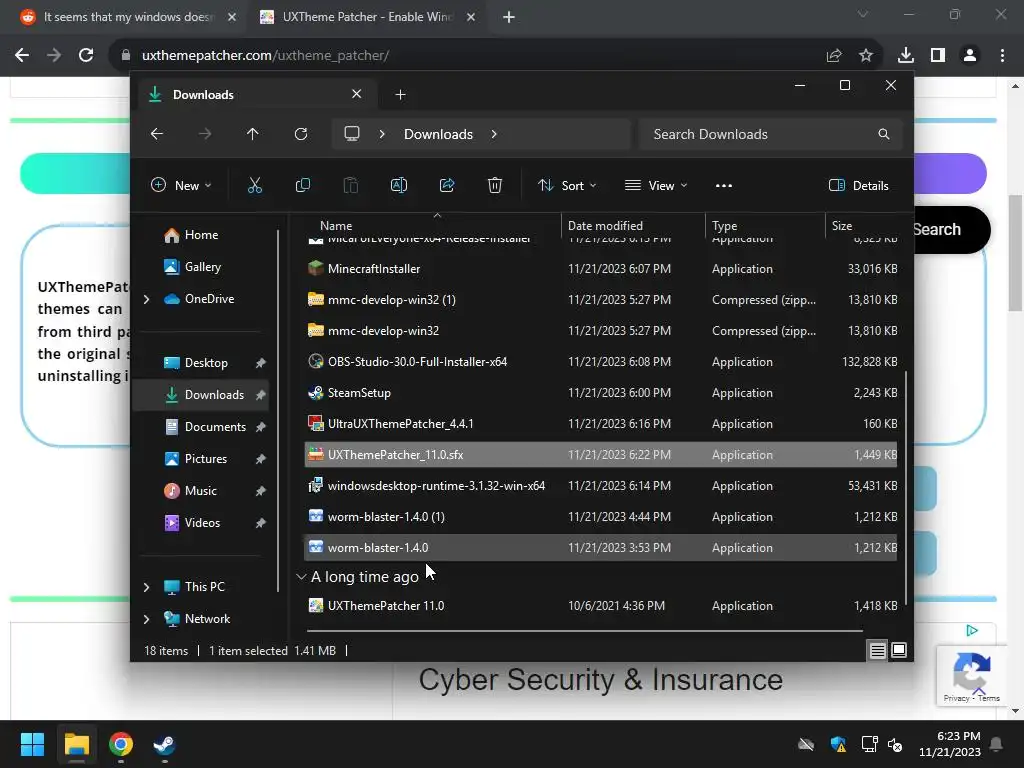The image size is (1024, 768).
Task: Open Chrome side panel icon
Action: 938,56
